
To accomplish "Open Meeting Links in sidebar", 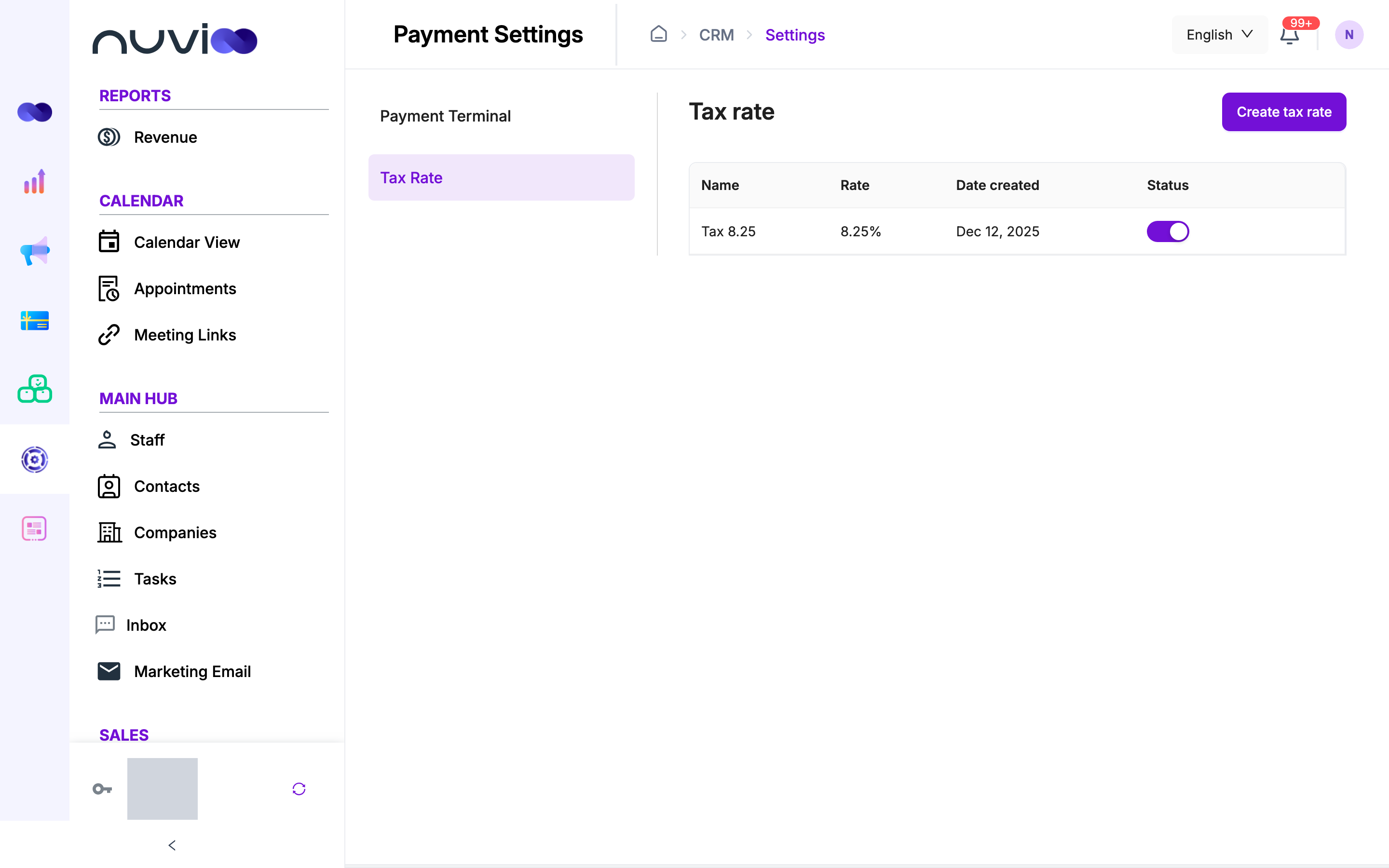I will point(185,335).
